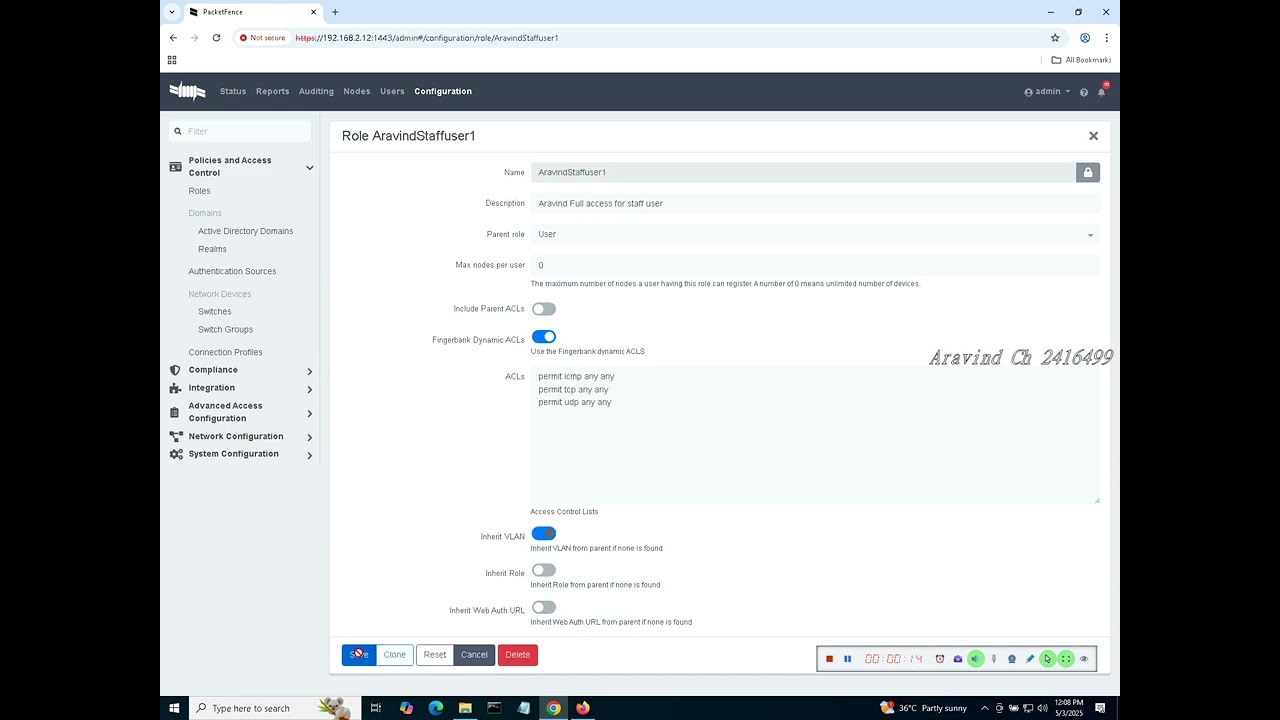Screen dimensions: 1280x720
Task: Open the Auditing menu
Action: tap(316, 91)
